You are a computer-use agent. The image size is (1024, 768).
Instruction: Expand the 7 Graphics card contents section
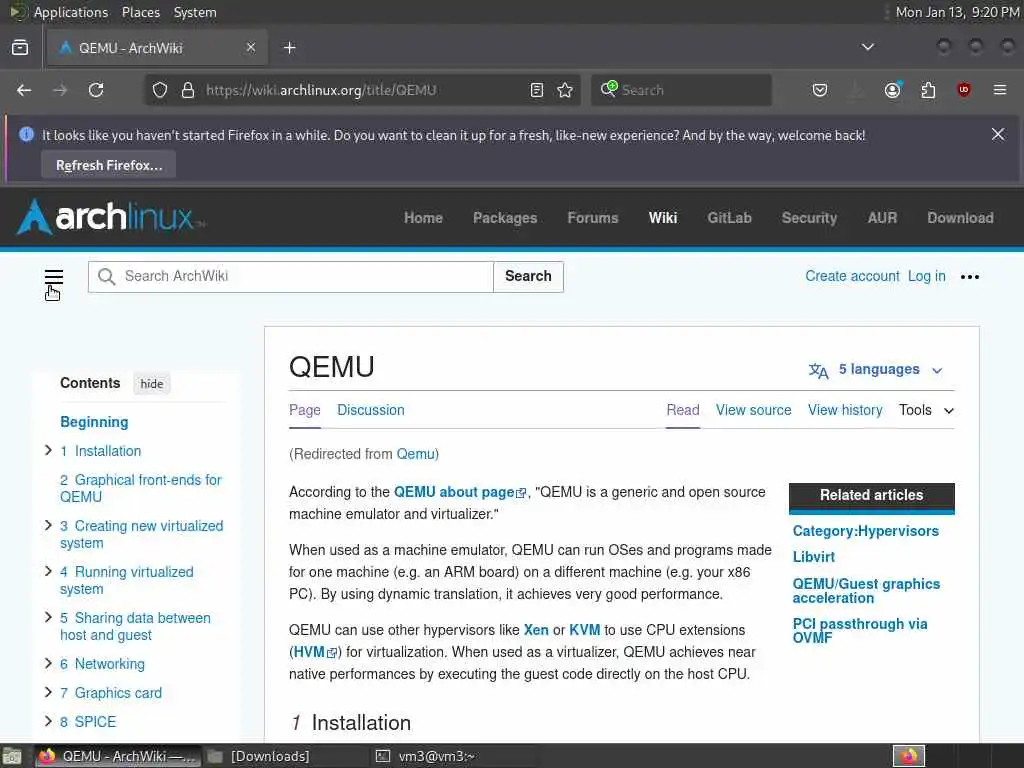(x=48, y=692)
